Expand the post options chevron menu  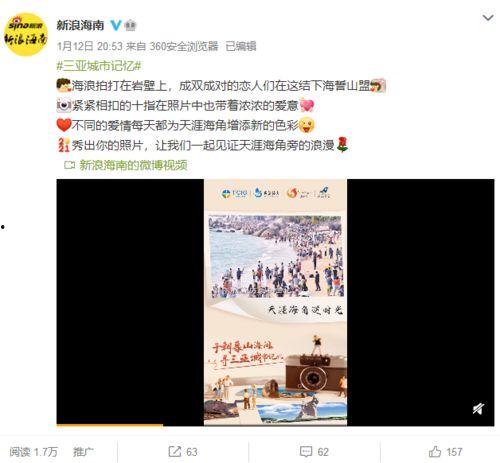pos(488,18)
